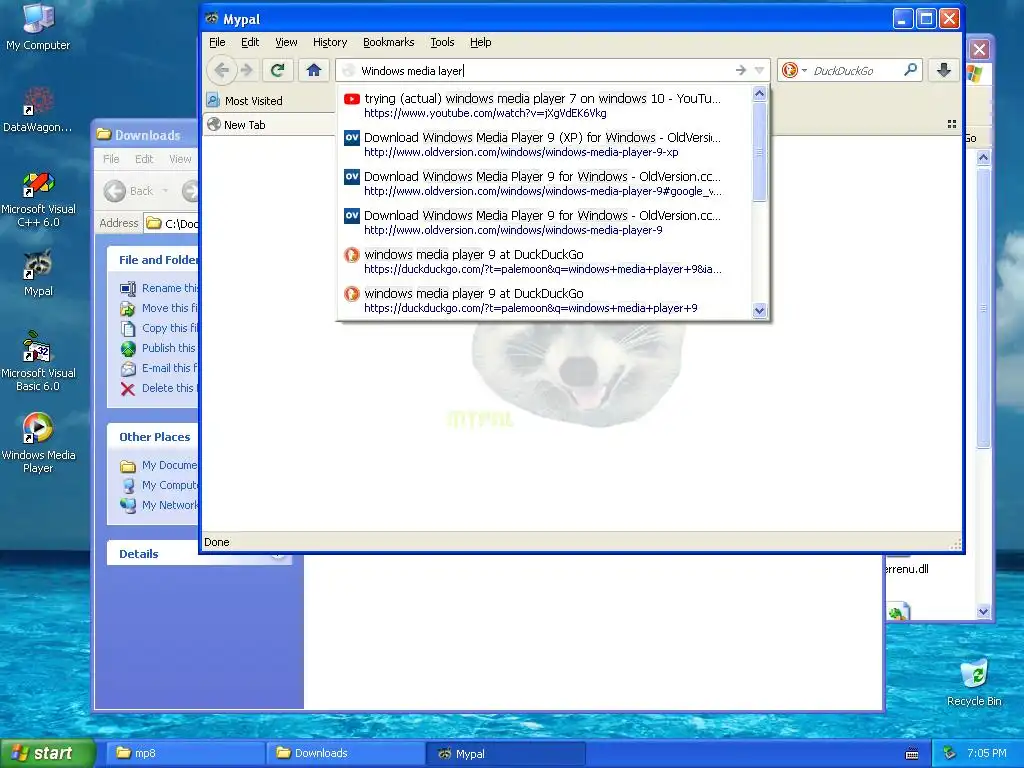
Task: Open the Help menu in Mypal
Action: click(x=481, y=42)
